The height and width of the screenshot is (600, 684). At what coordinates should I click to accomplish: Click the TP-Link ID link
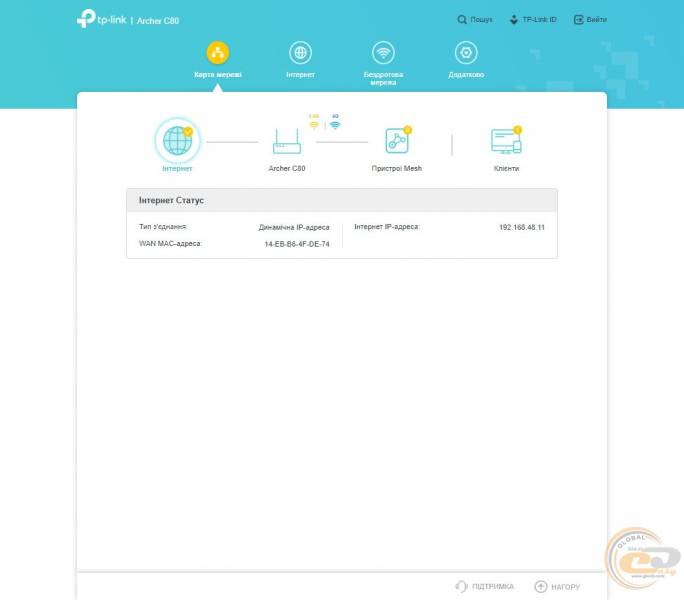[533, 20]
